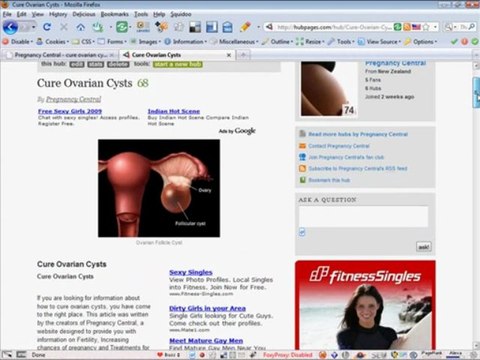
Task: Click the blue mailbox toolbar icon
Action: coord(228,27)
